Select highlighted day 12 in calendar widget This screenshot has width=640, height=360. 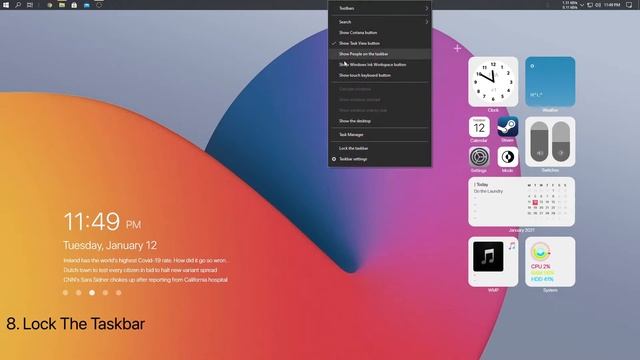[535, 202]
